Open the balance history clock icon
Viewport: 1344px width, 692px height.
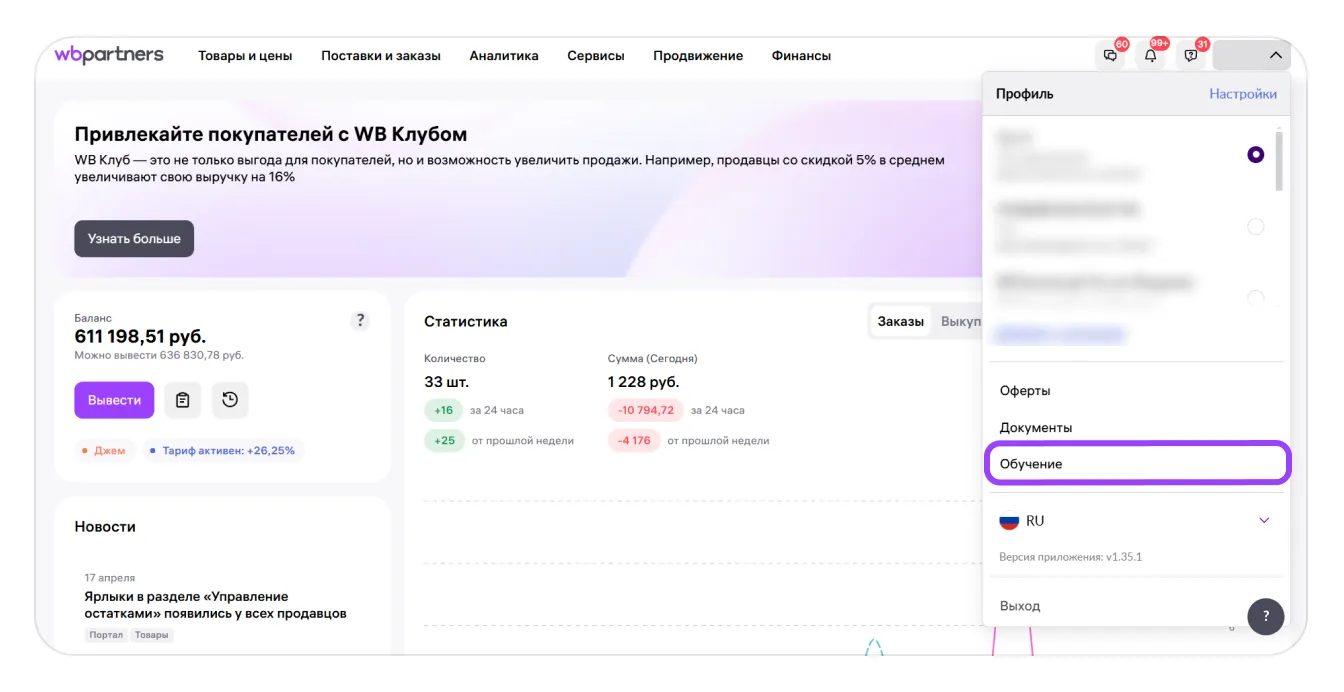tap(230, 400)
